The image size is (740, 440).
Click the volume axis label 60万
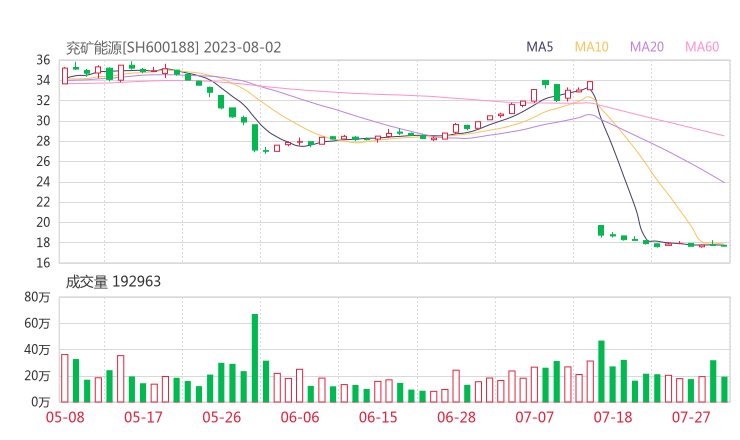37,323
